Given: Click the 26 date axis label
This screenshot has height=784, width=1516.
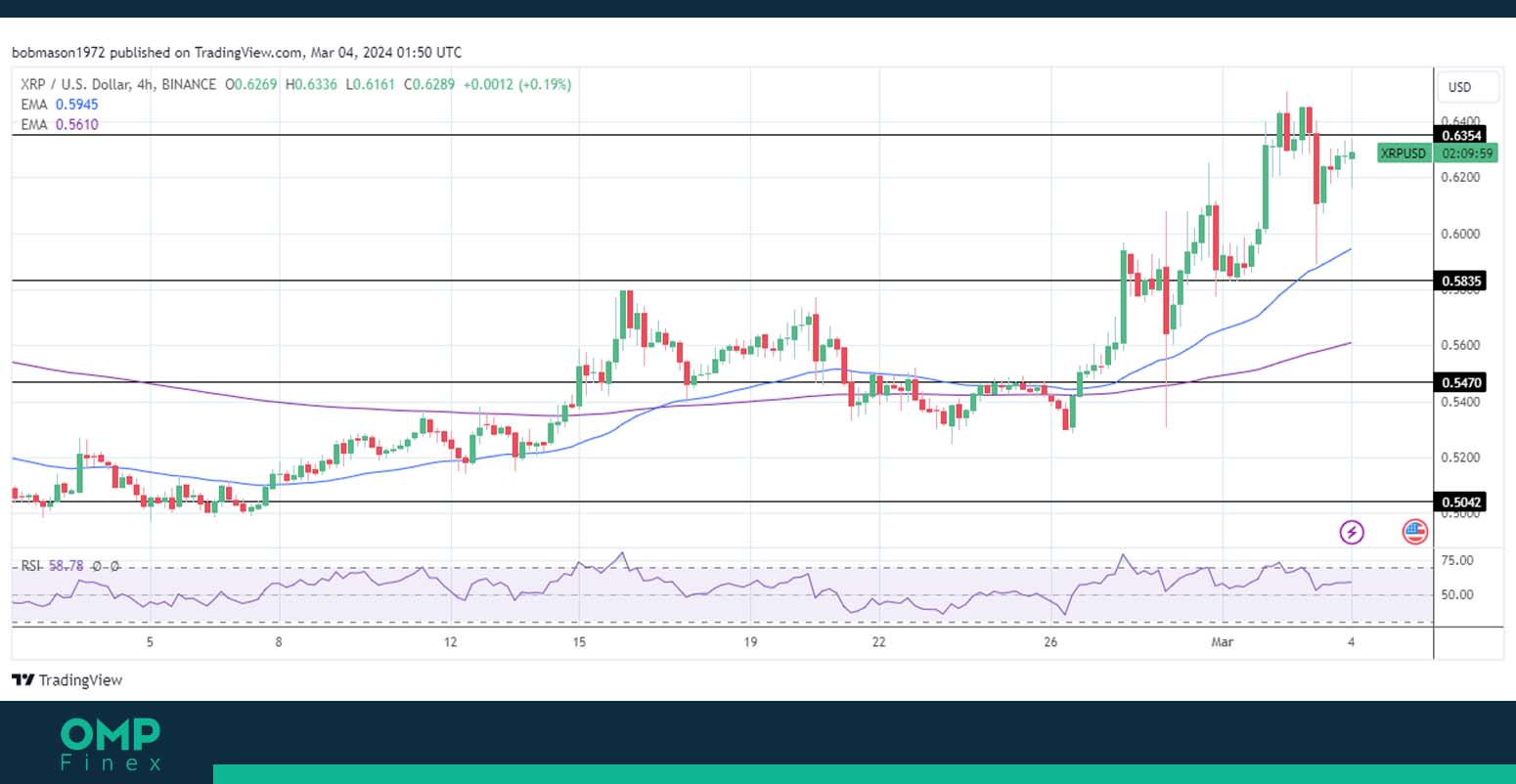Looking at the screenshot, I should point(1050,642).
